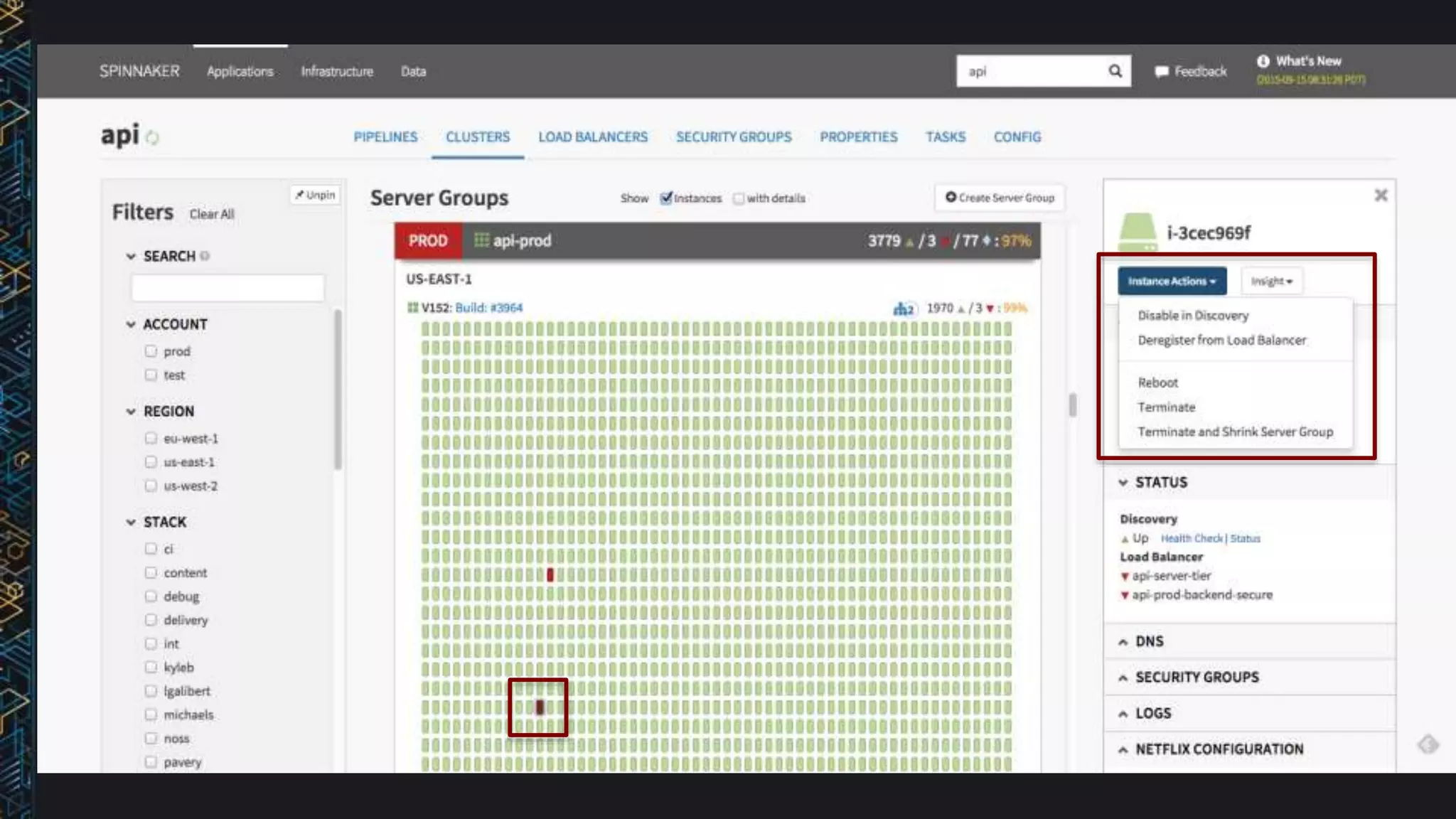
Task: Enable the 'with details' checkbox
Action: click(x=739, y=198)
